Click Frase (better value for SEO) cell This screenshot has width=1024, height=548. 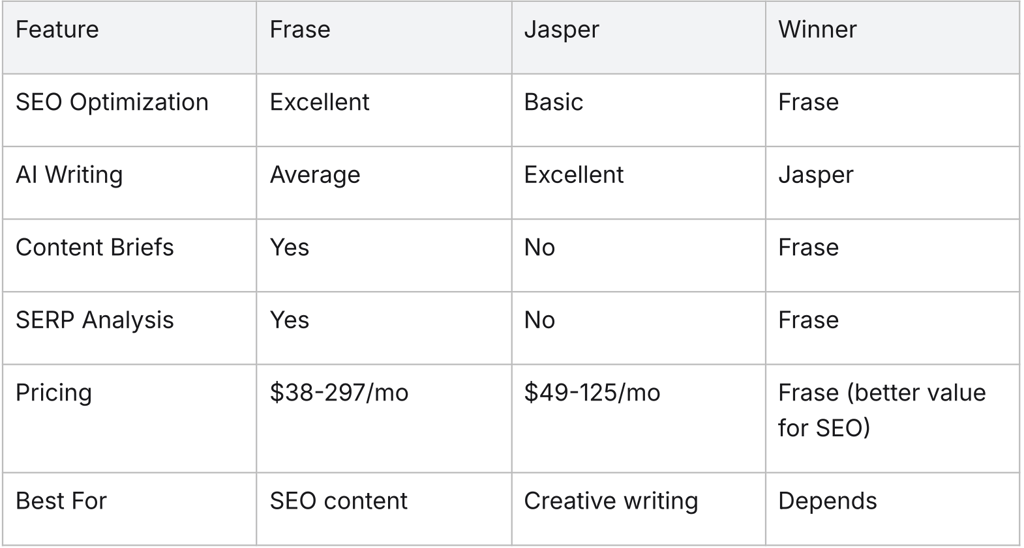[881, 410]
